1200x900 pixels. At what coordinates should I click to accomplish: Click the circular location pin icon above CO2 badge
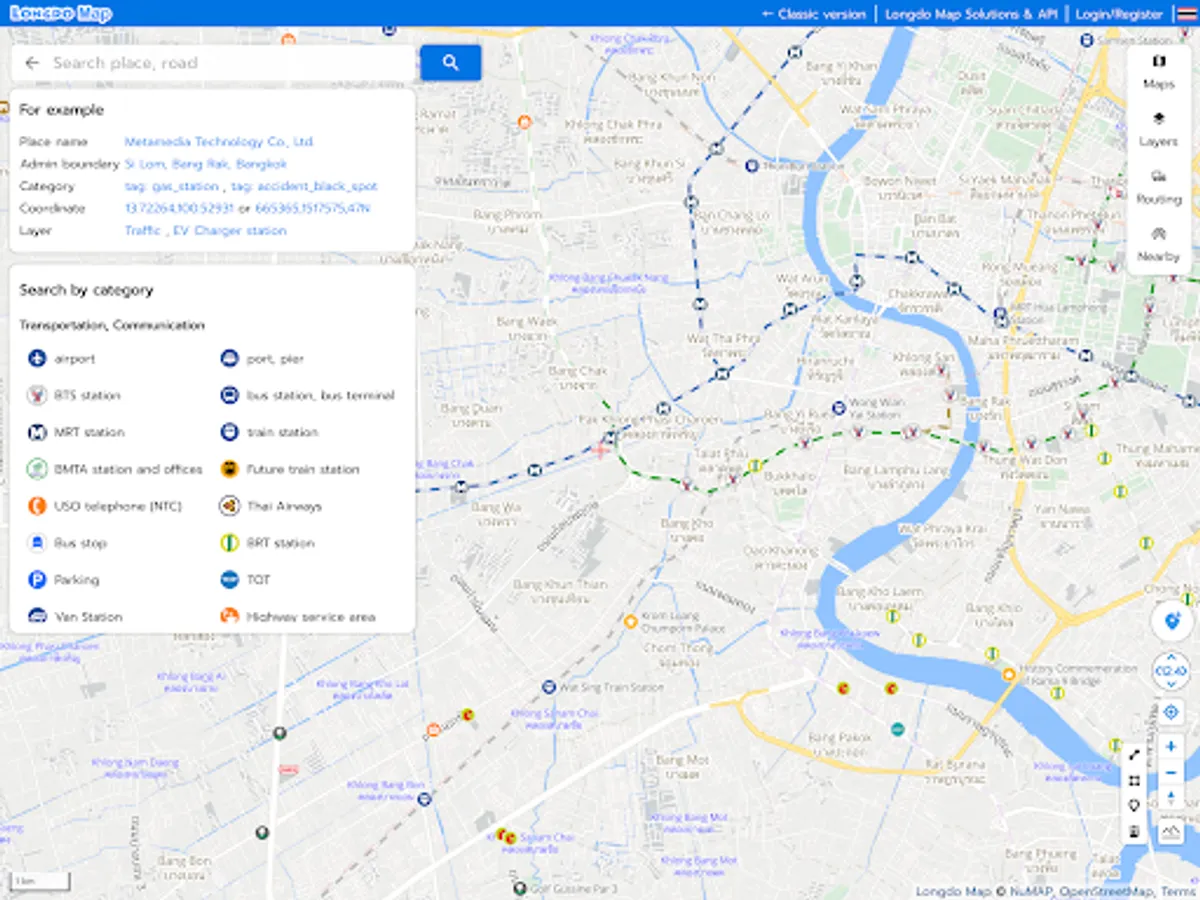(x=1172, y=621)
